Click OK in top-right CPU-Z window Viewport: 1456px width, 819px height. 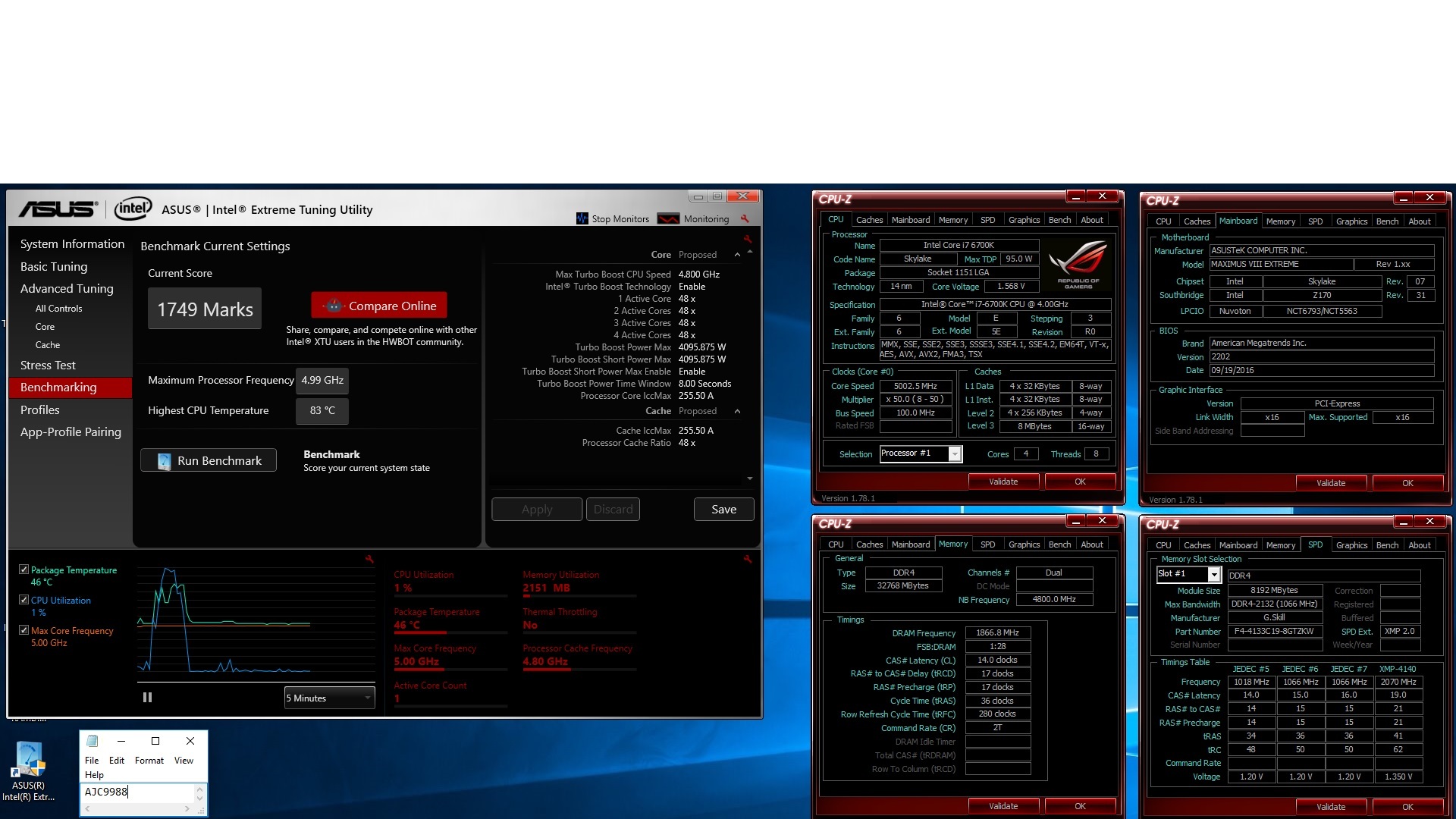pyautogui.click(x=1407, y=483)
